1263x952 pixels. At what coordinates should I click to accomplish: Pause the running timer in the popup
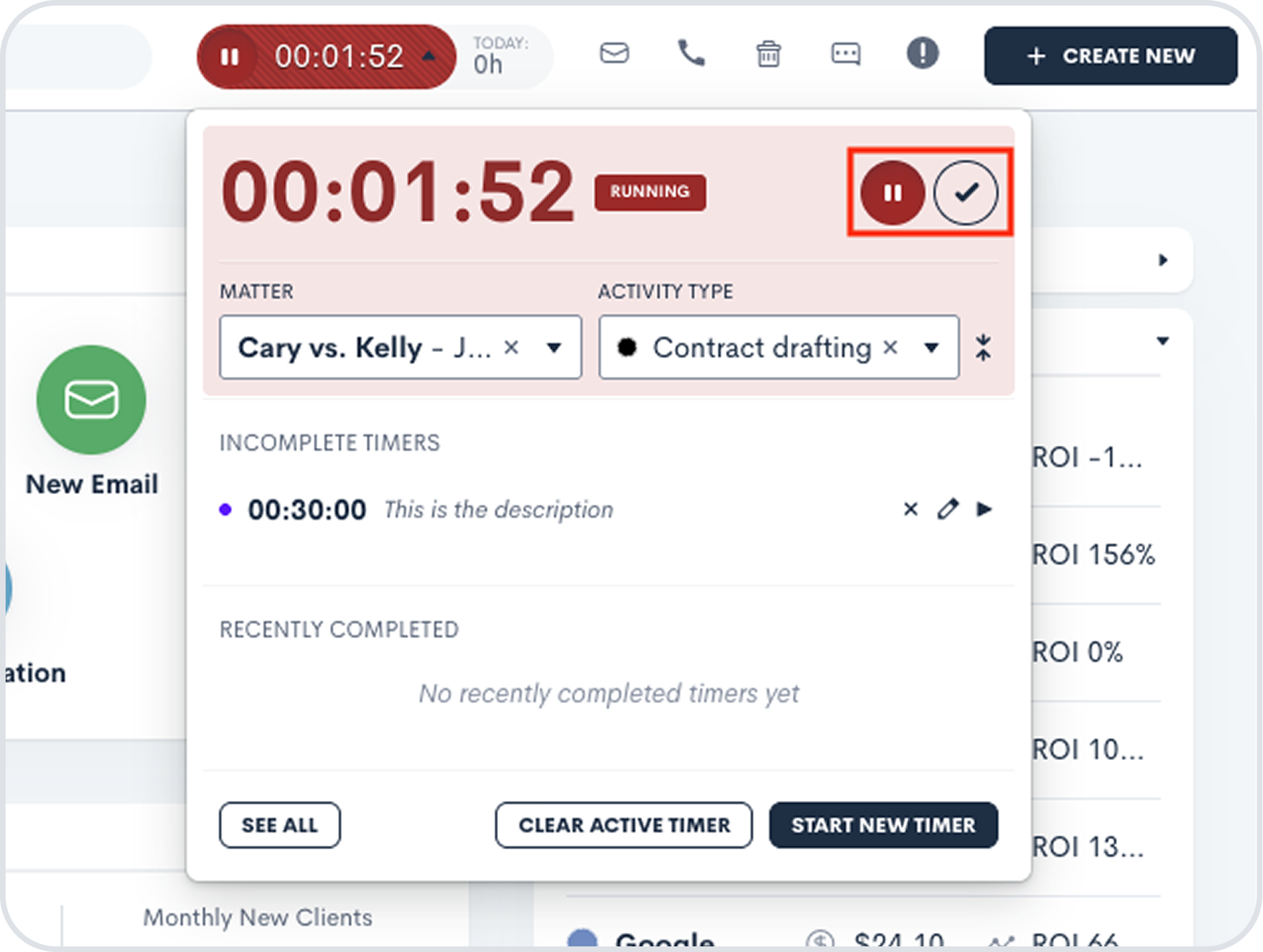pos(893,191)
